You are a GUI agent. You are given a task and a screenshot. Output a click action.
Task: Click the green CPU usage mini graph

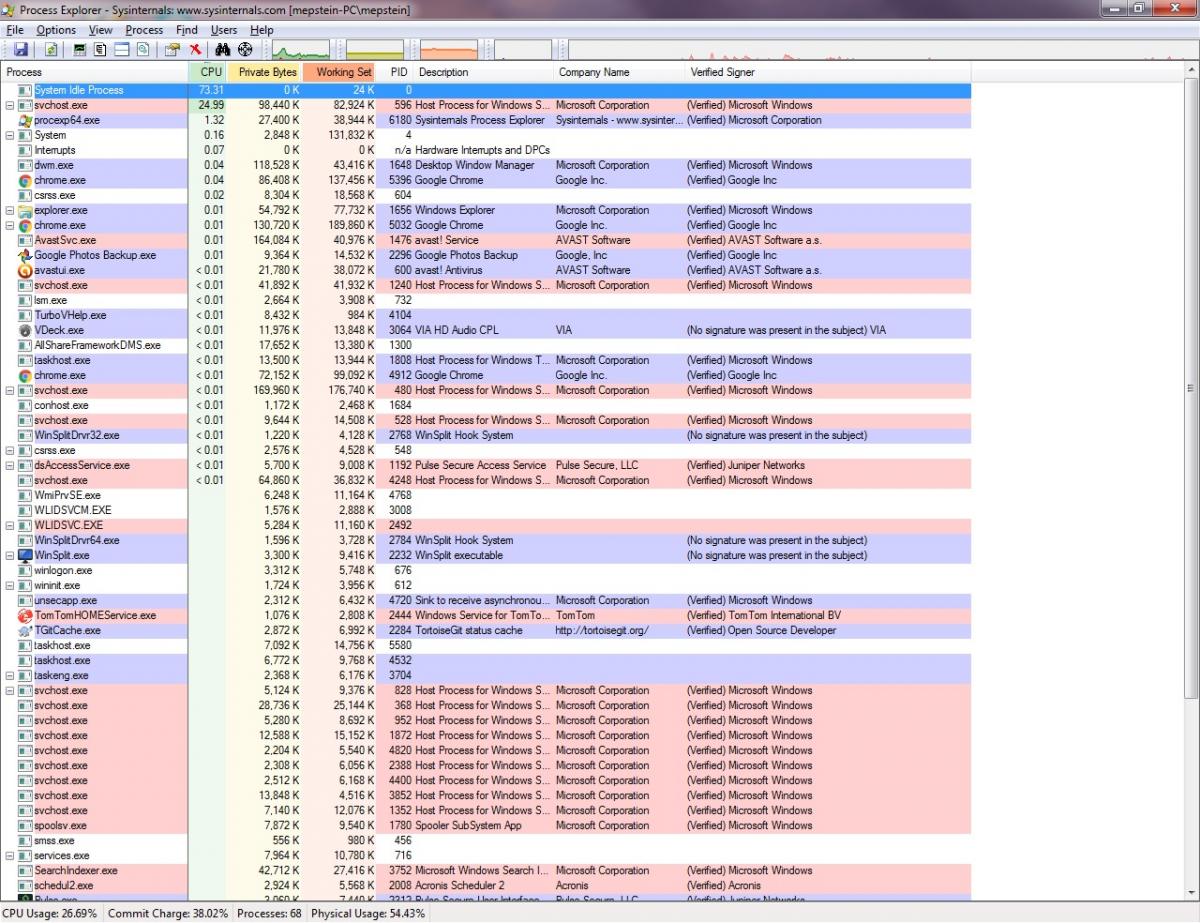pos(302,50)
